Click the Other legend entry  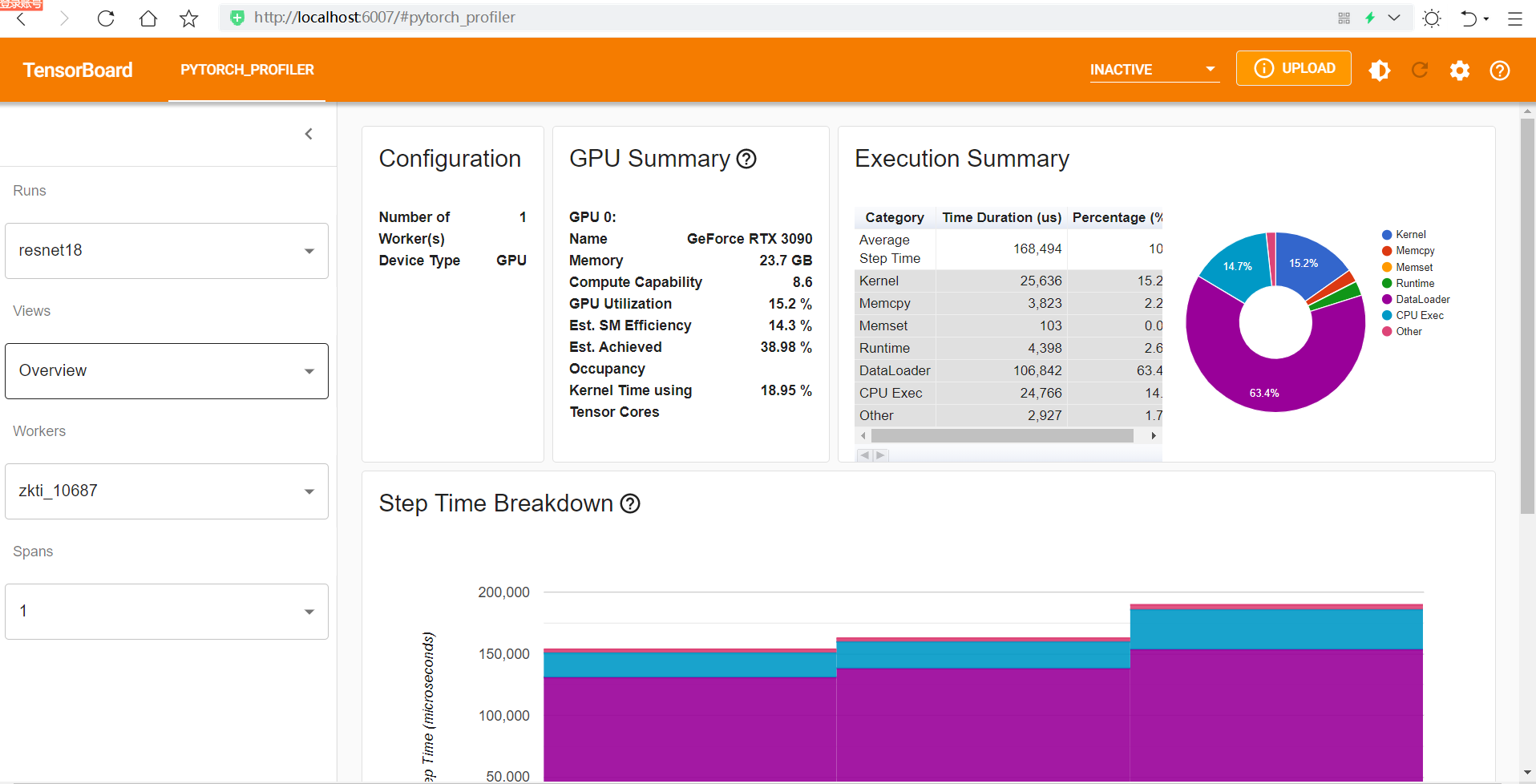coord(1402,331)
